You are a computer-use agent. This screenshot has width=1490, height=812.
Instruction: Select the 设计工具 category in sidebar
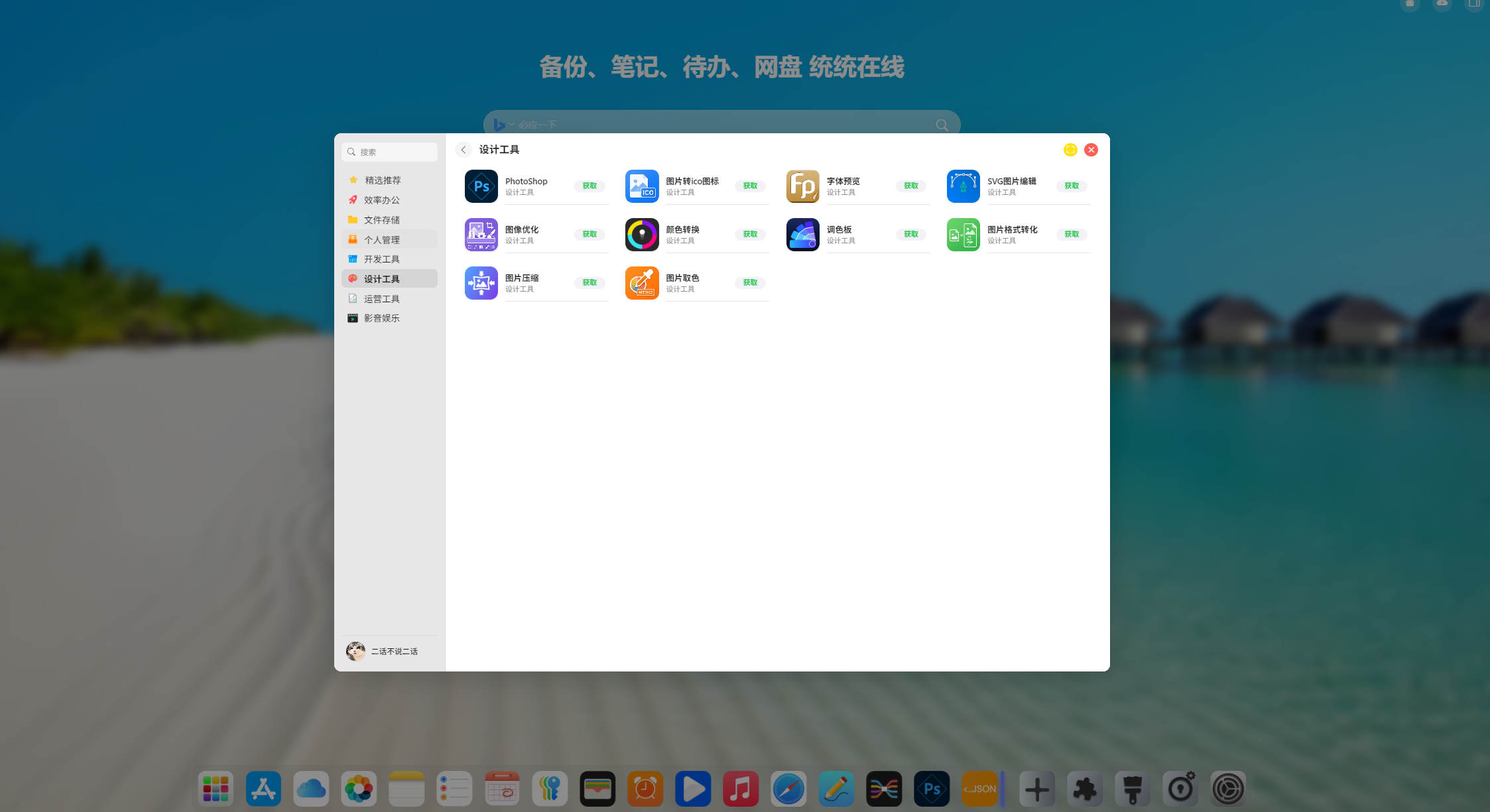pos(389,279)
